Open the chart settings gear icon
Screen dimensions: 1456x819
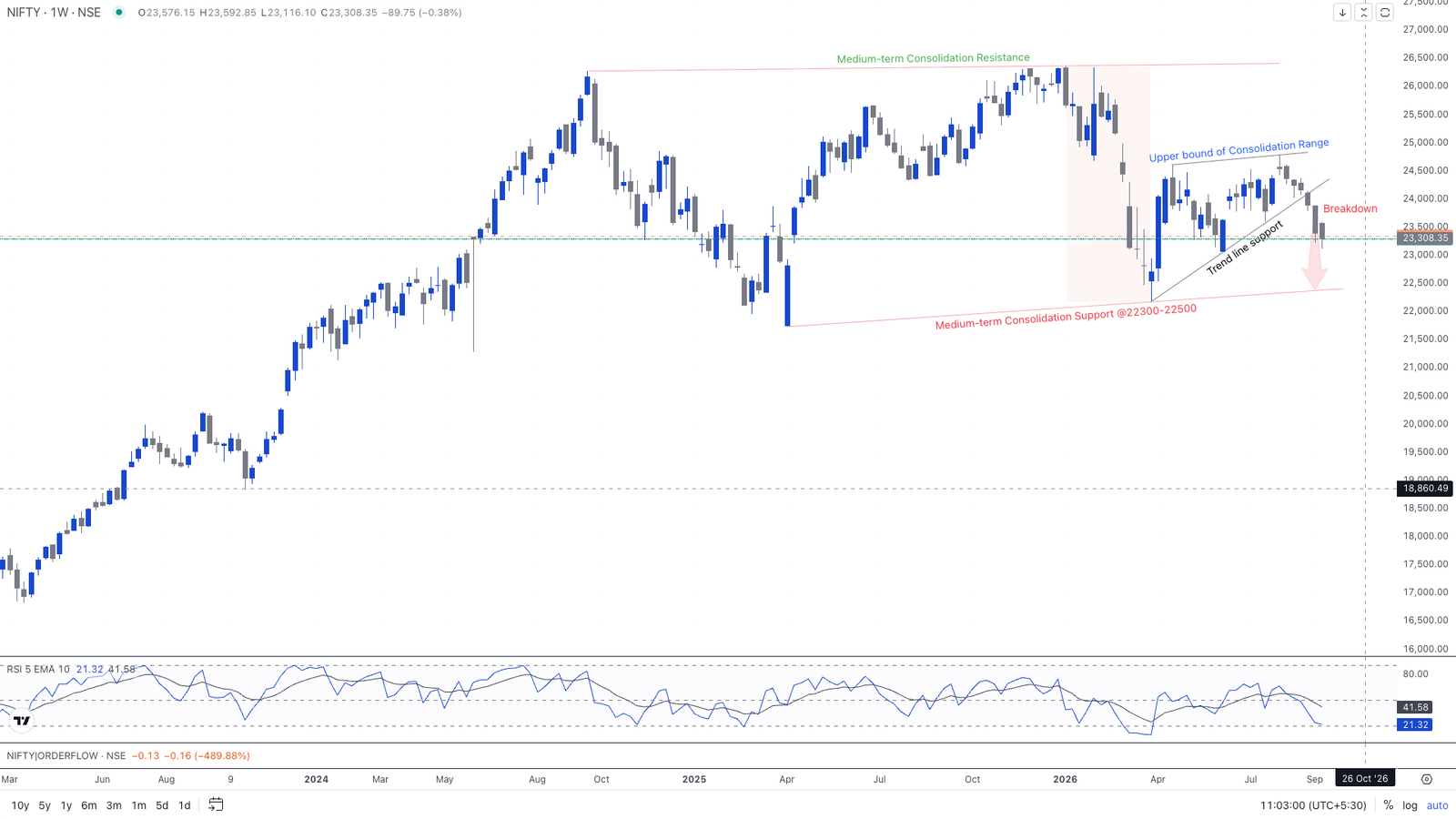tap(1426, 779)
